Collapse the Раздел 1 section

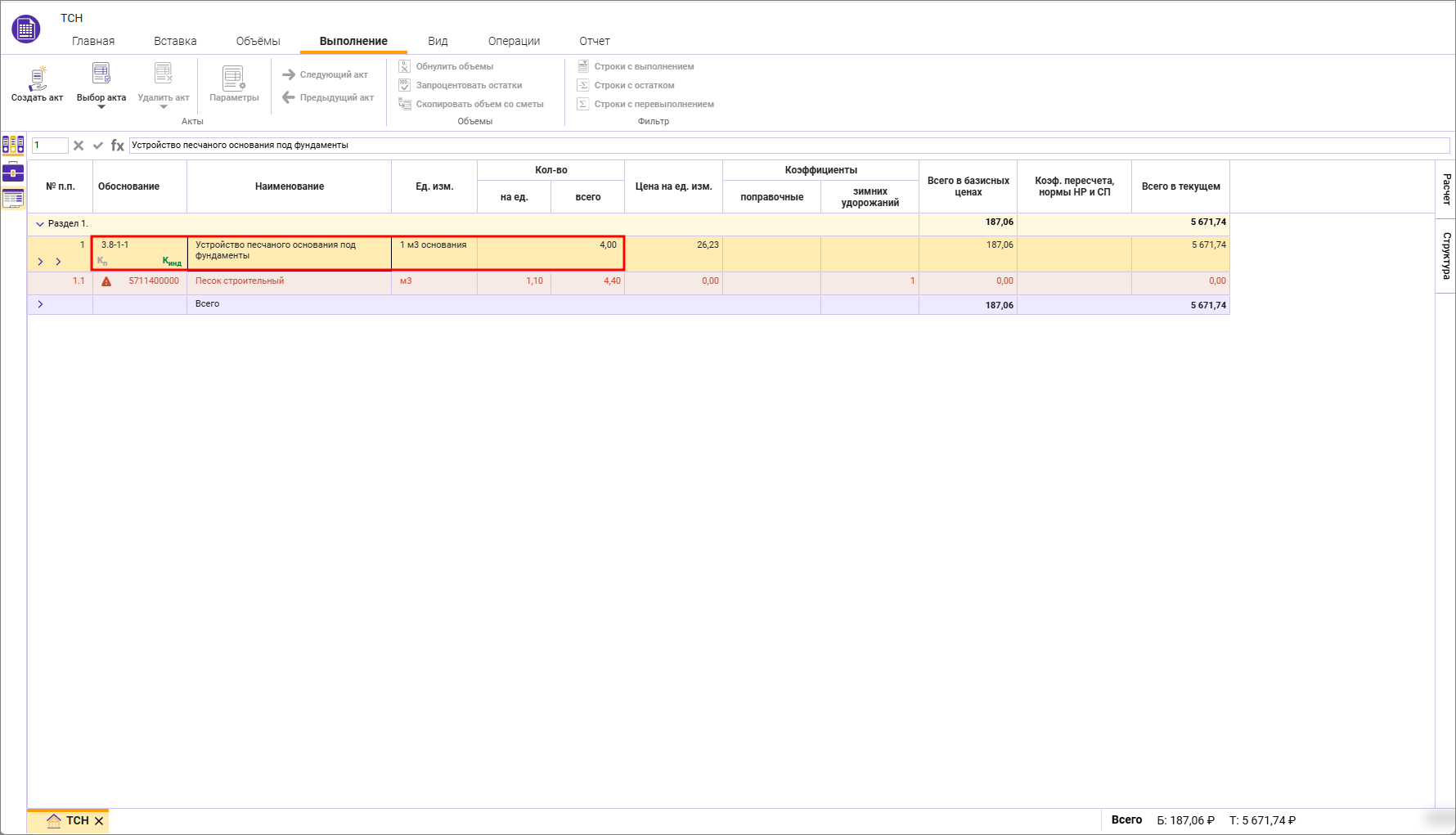click(39, 223)
